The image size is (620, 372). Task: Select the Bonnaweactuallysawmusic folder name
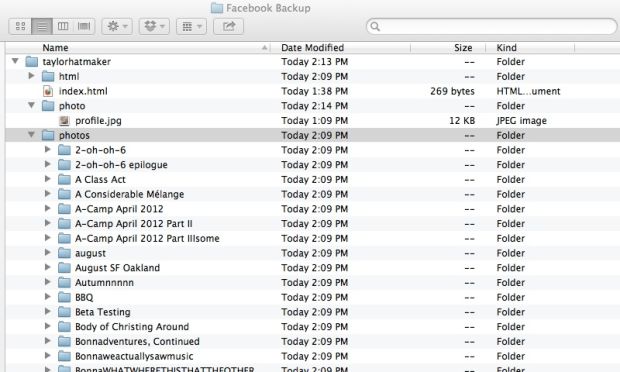(134, 356)
